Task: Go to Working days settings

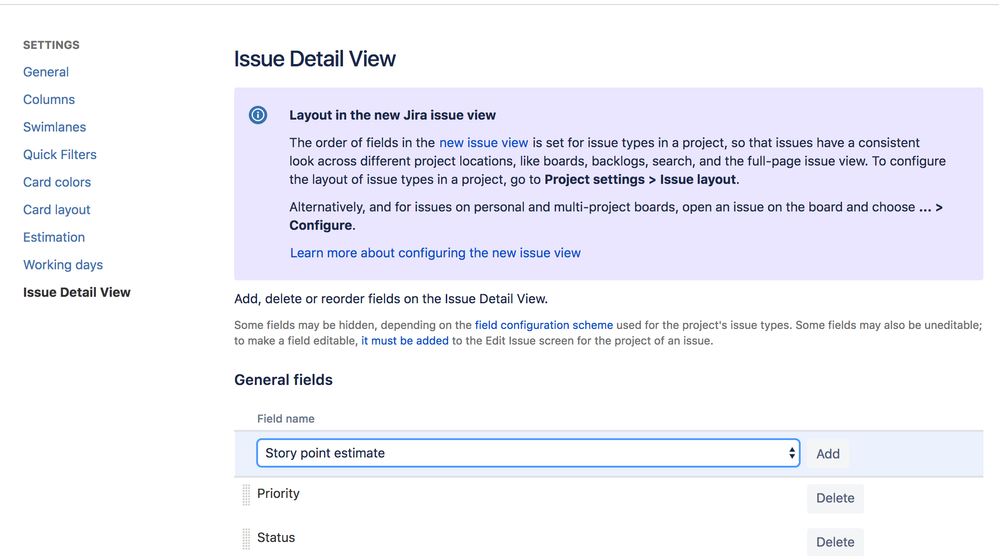Action: click(x=63, y=265)
